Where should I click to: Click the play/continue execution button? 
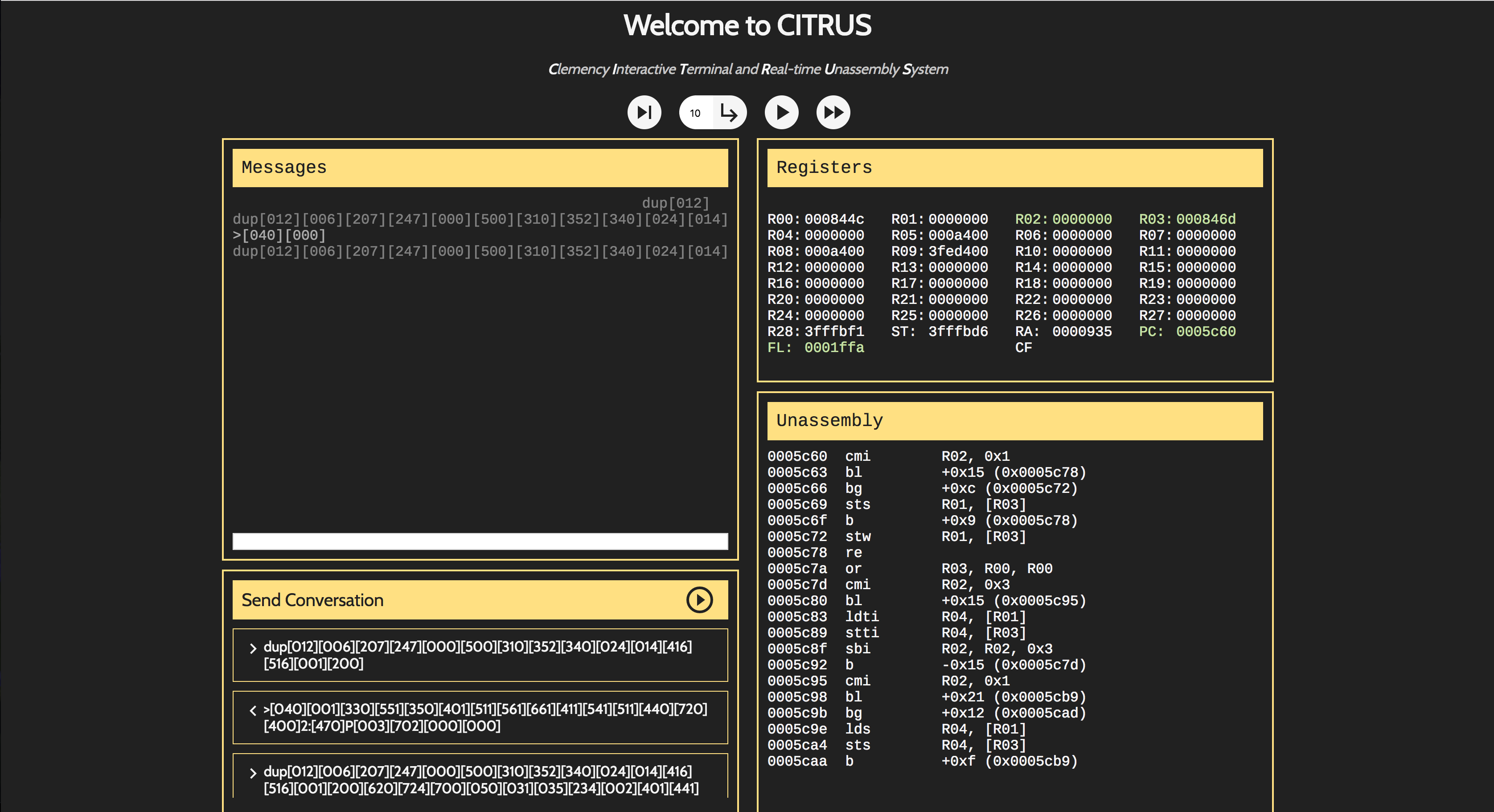click(781, 112)
